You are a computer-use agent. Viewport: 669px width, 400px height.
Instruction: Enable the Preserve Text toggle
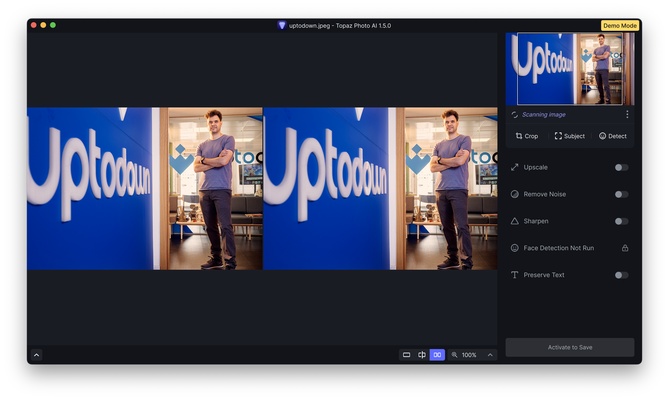click(621, 275)
